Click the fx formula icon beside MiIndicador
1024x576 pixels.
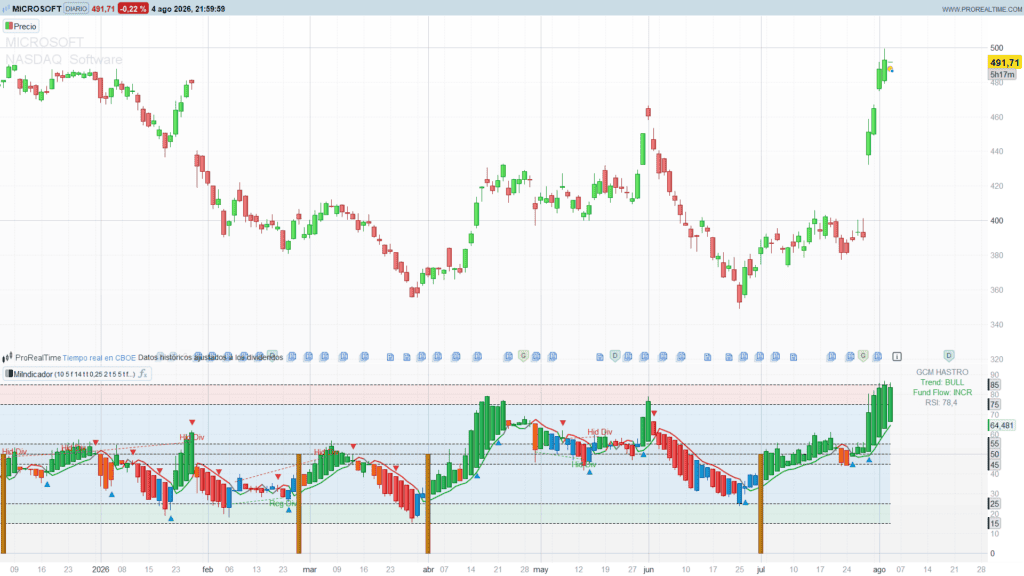pyautogui.click(x=143, y=374)
